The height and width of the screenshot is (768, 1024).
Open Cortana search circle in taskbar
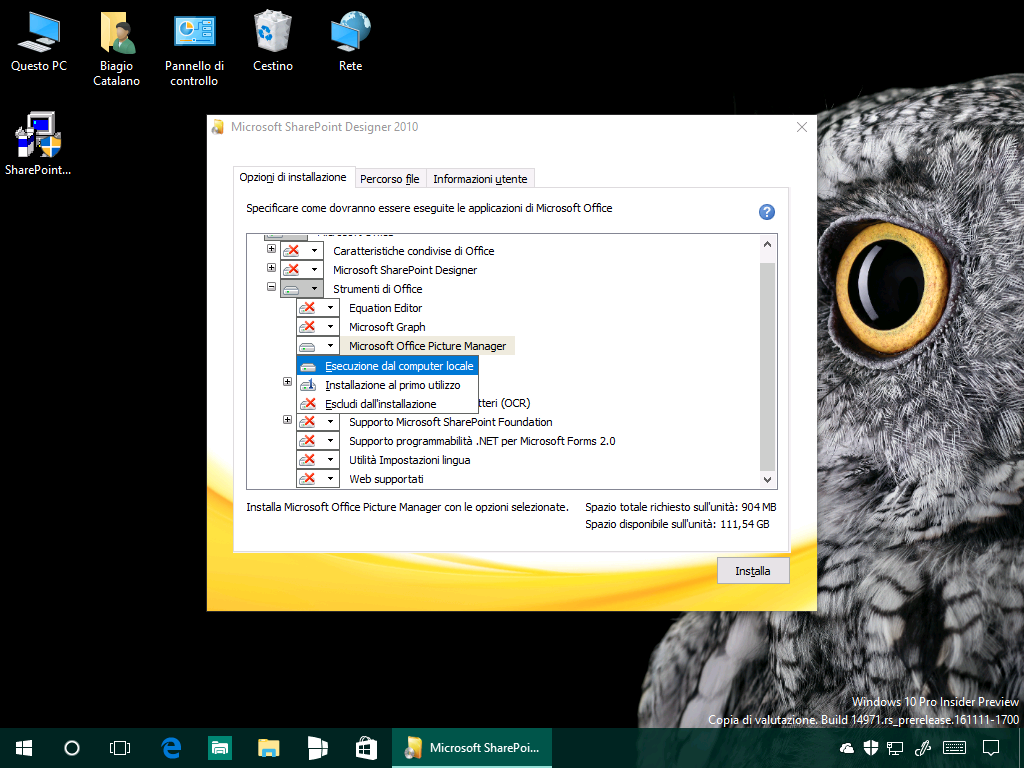pos(72,748)
